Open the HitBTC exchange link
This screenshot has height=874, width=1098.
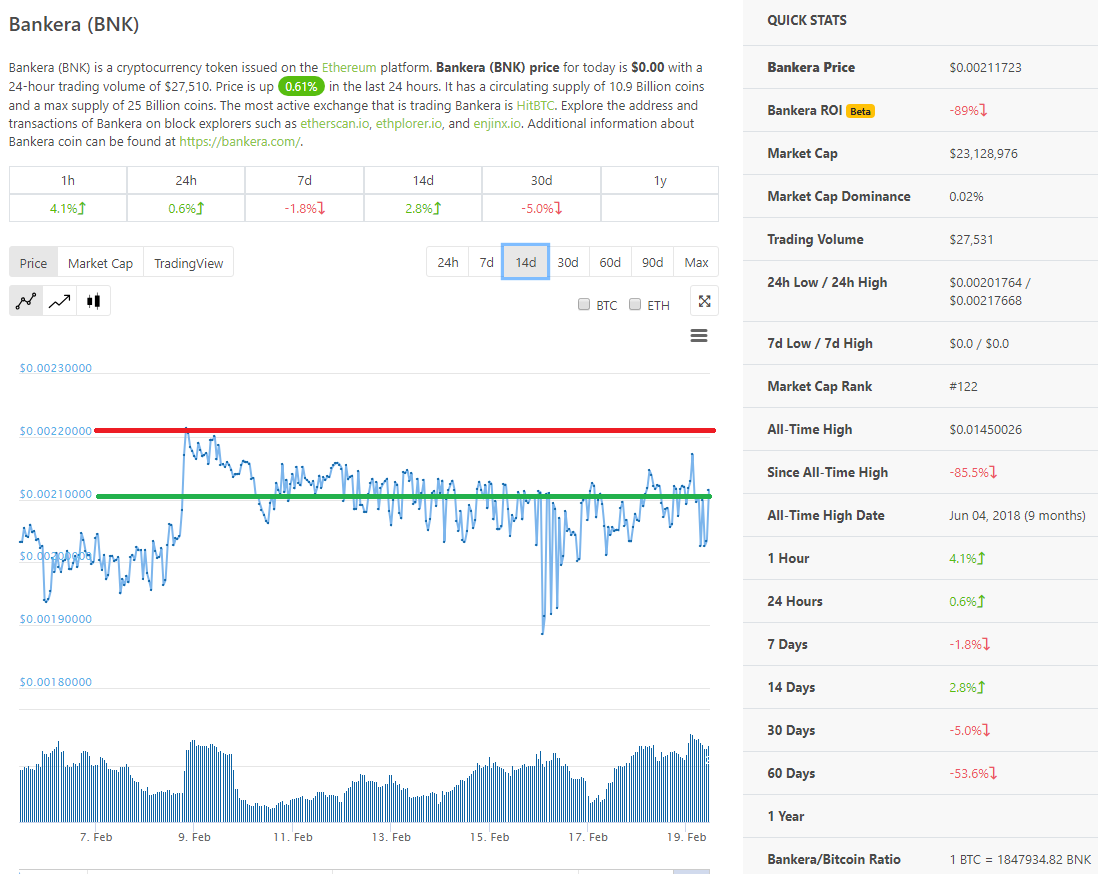[535, 105]
